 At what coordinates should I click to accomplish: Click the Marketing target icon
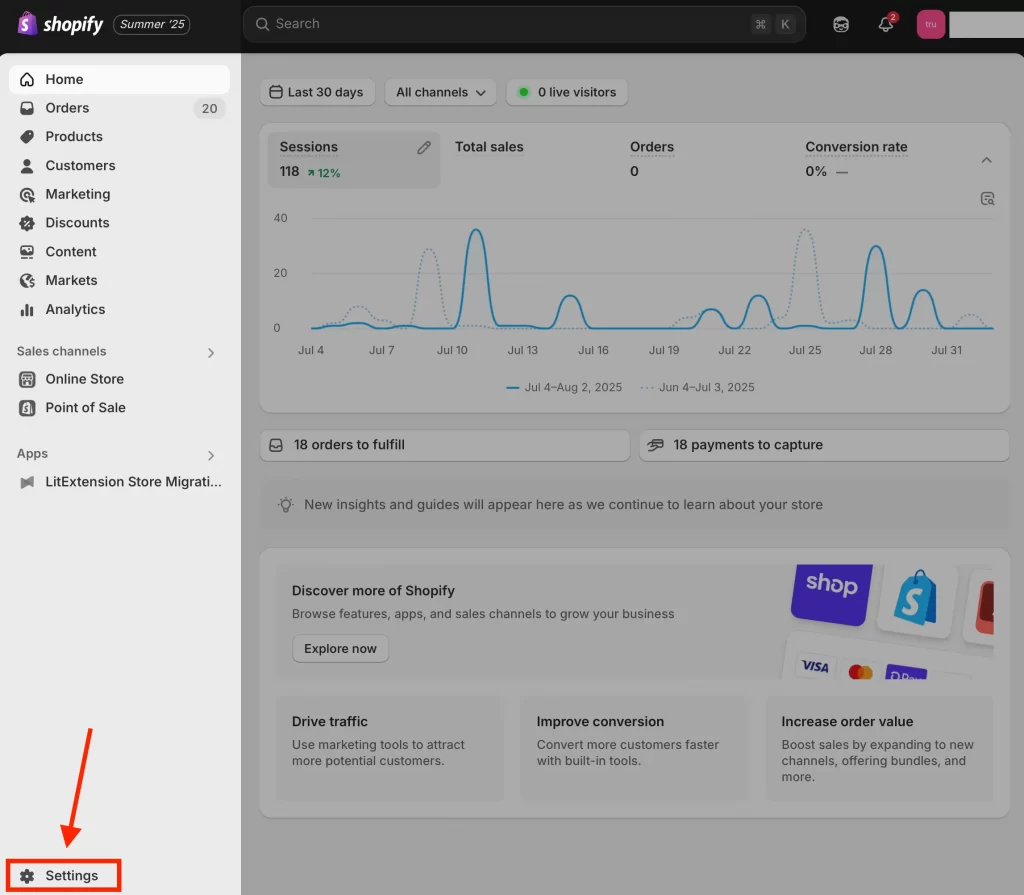click(27, 195)
